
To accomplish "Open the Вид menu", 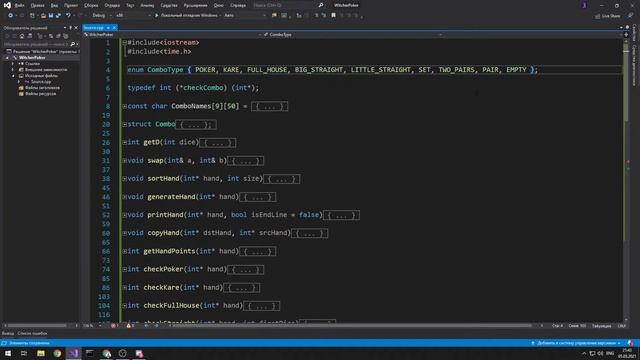I will click(54, 5).
